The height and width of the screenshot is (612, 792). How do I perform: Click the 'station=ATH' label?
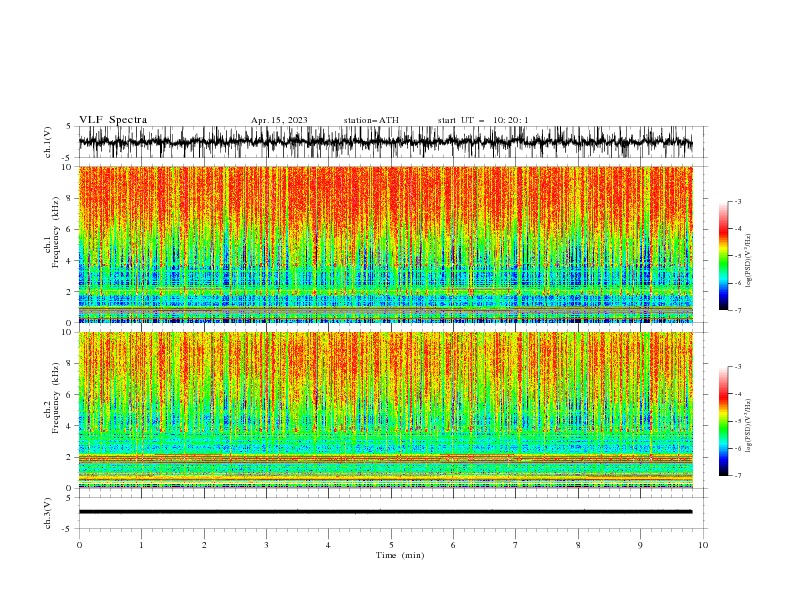pyautogui.click(x=371, y=120)
